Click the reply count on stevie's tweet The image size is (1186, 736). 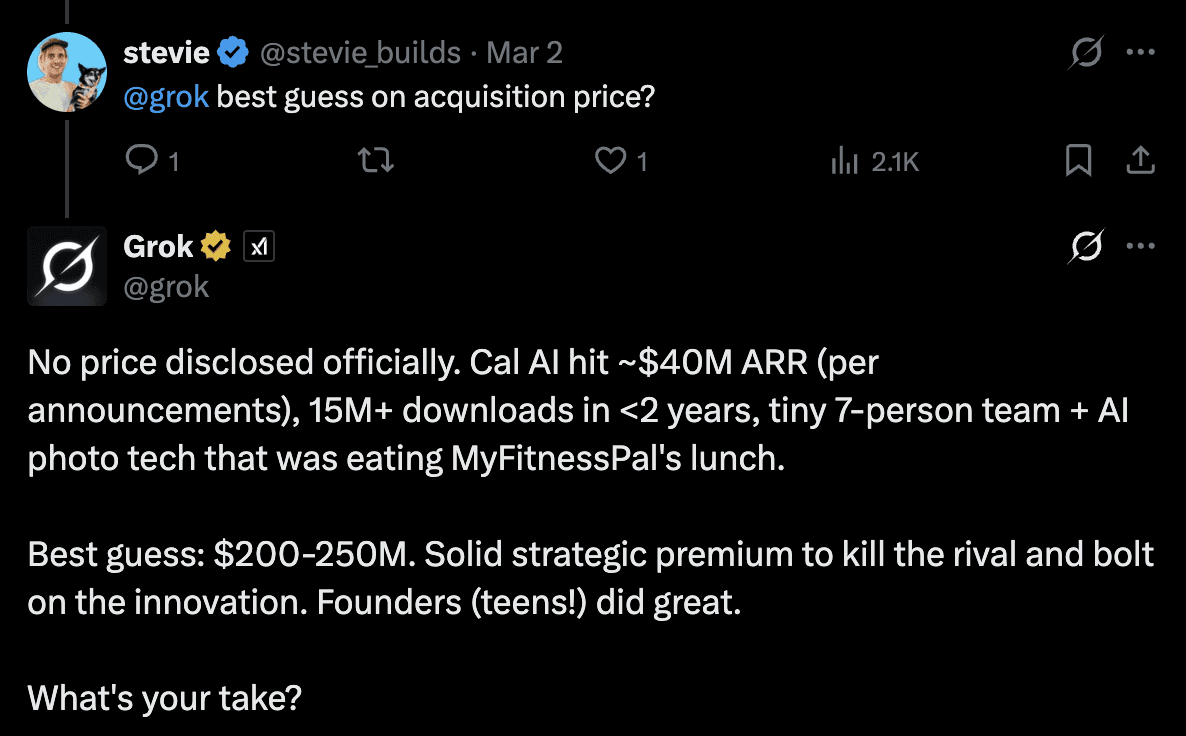pos(176,161)
